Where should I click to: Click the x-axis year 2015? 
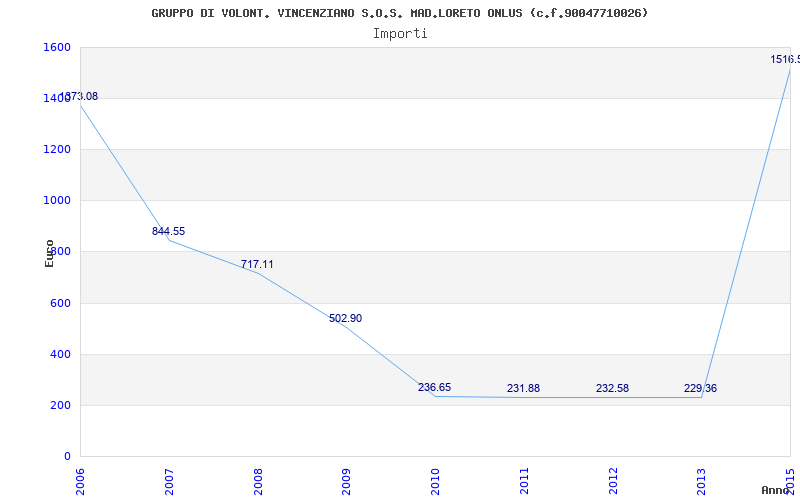(790, 482)
